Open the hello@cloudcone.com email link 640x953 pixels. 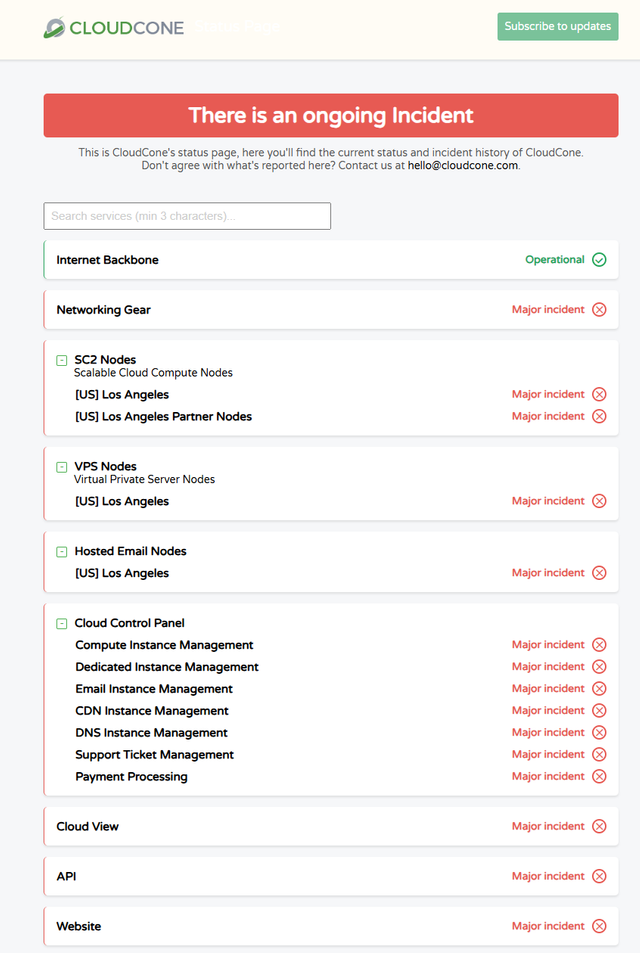coord(463,165)
